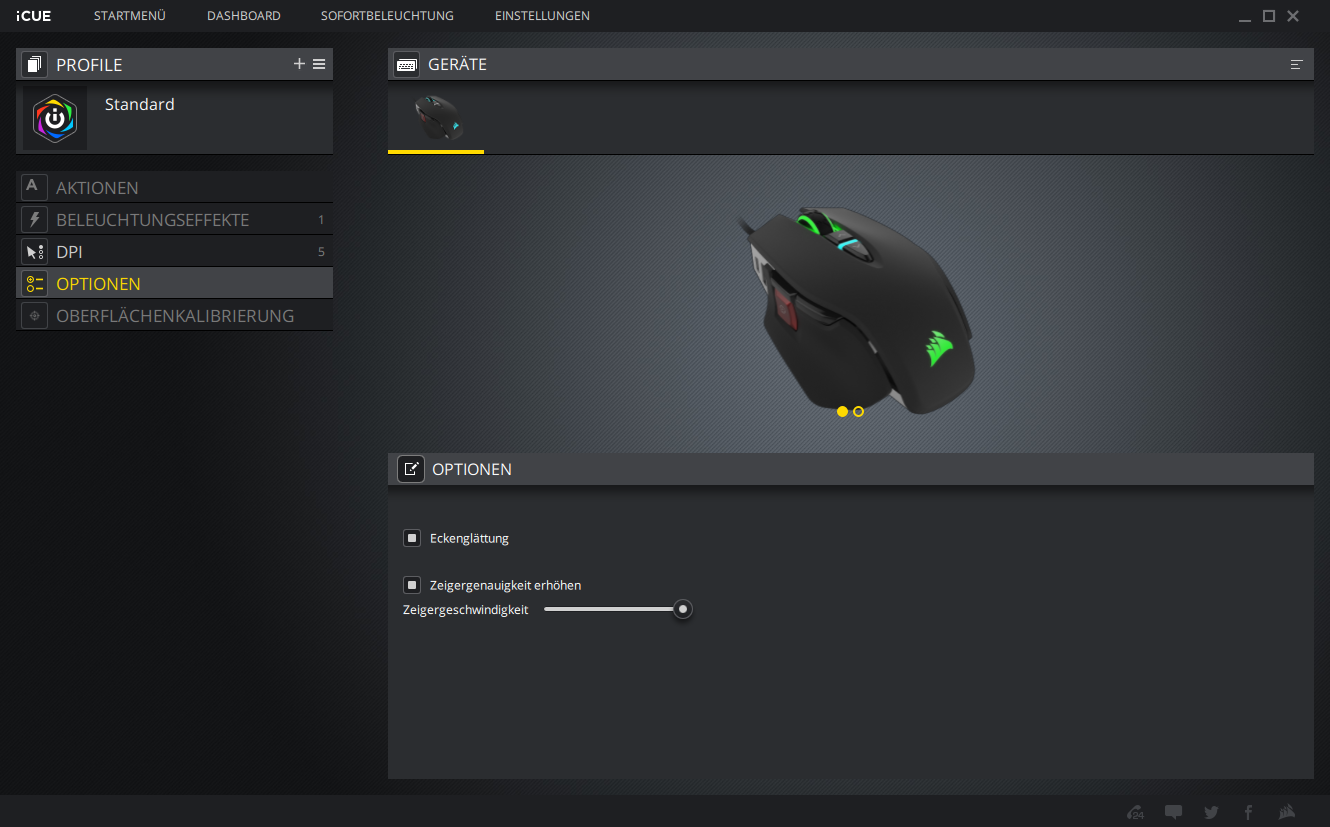1330x827 pixels.
Task: Switch to Dashboard view
Action: point(243,16)
